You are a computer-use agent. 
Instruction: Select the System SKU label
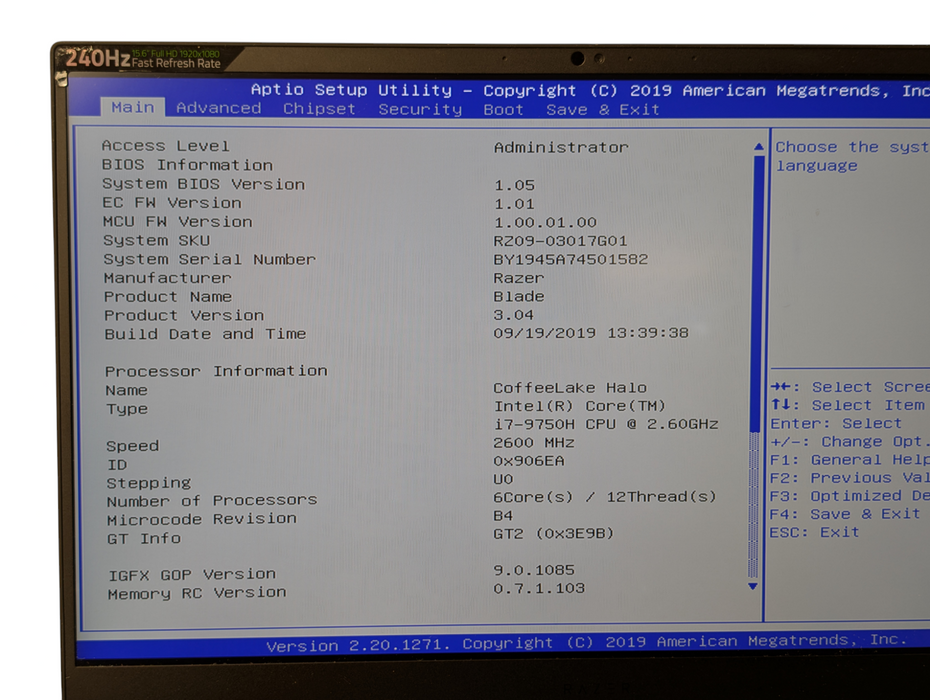point(157,240)
